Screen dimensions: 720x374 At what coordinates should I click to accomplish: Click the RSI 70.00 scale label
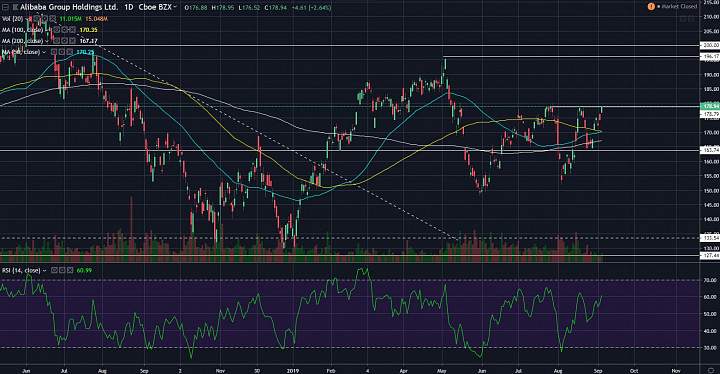pos(711,280)
